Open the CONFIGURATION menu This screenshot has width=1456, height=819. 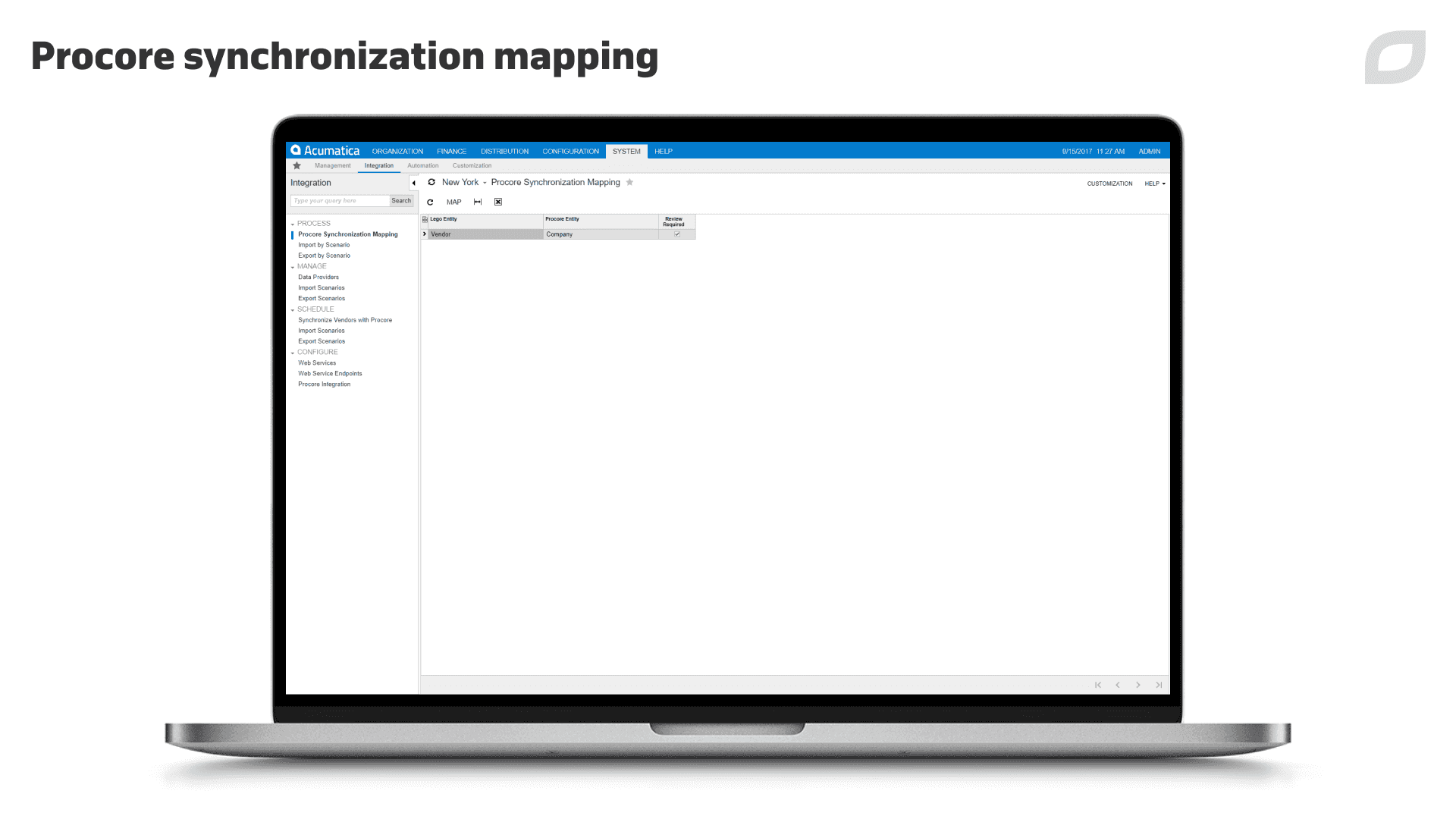coord(570,152)
